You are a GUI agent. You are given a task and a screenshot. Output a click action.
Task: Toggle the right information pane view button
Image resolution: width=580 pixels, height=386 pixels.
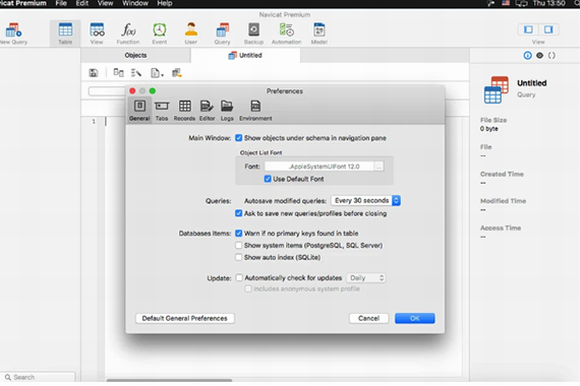[548, 30]
